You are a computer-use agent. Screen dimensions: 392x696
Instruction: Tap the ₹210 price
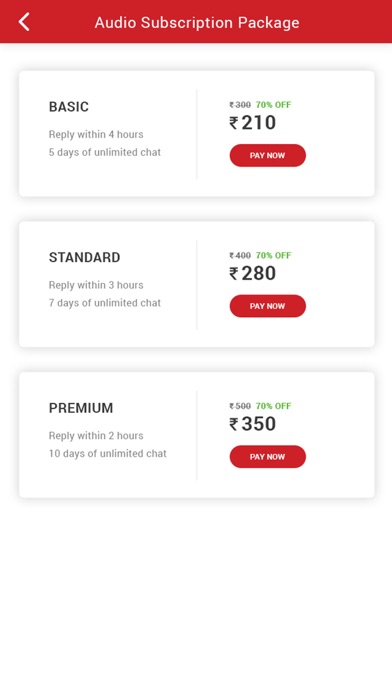click(253, 123)
